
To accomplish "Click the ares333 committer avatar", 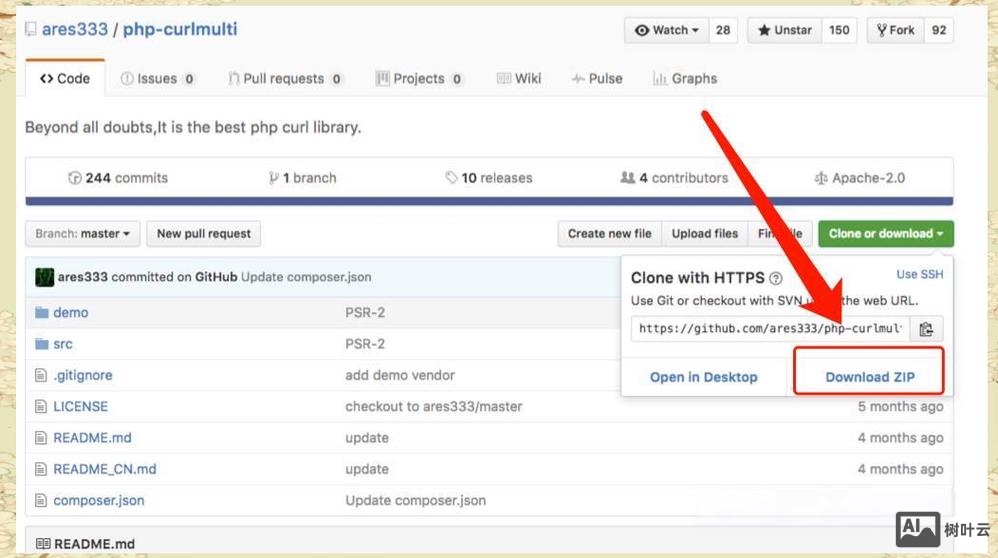I will pyautogui.click(x=44, y=277).
